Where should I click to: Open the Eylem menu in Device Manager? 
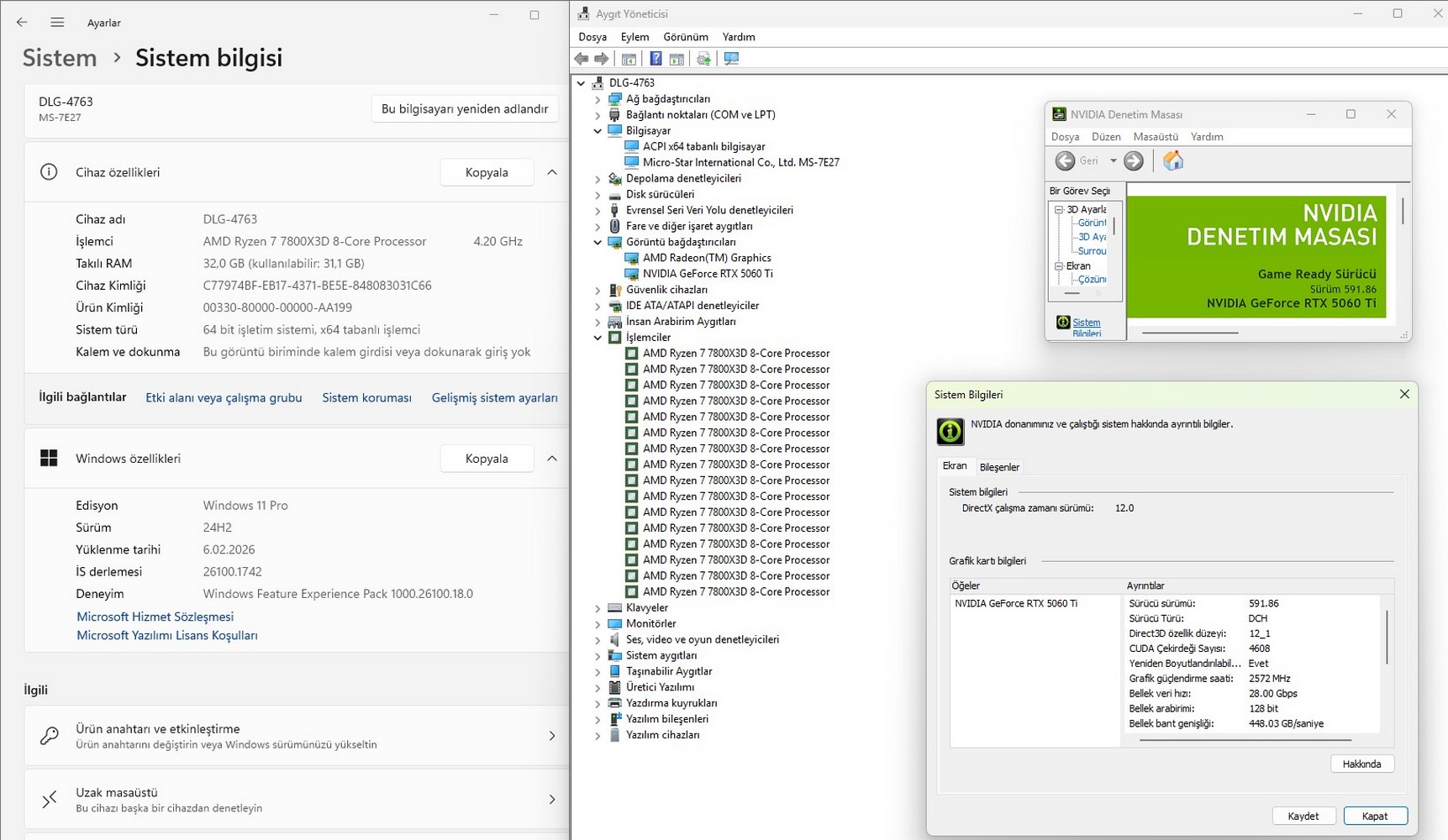point(634,37)
